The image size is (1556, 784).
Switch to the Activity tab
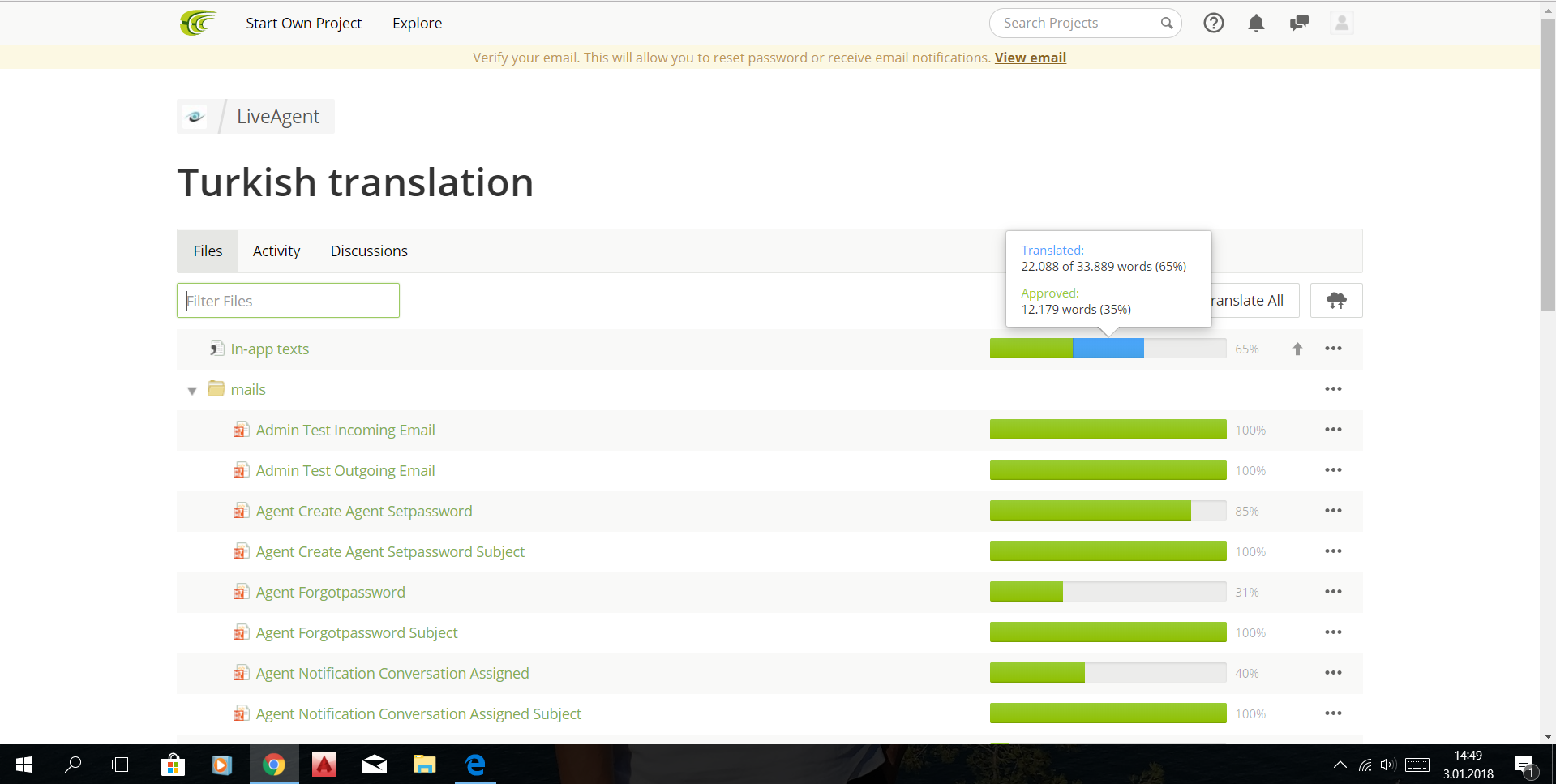[276, 251]
